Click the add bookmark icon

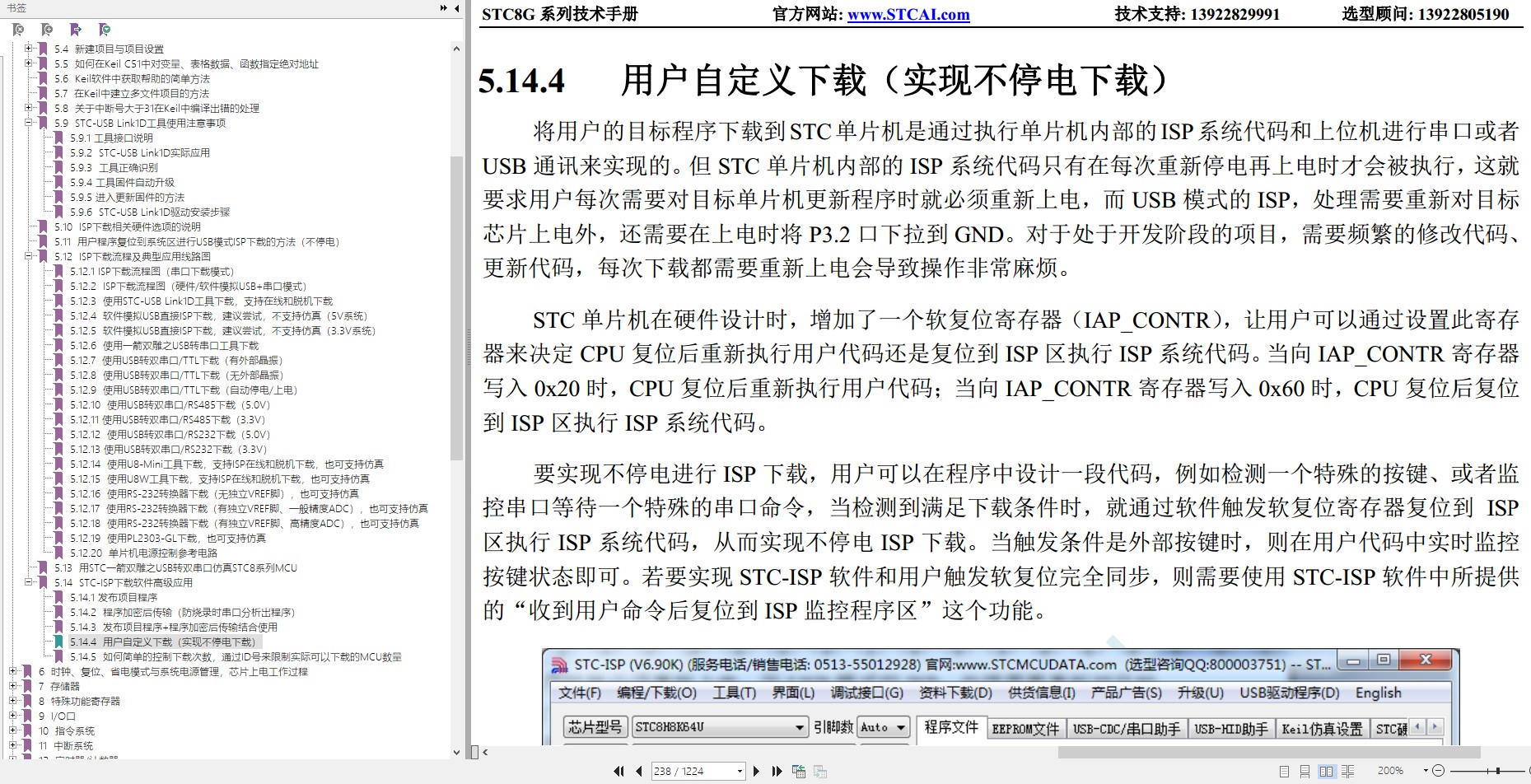pyautogui.click(x=47, y=30)
